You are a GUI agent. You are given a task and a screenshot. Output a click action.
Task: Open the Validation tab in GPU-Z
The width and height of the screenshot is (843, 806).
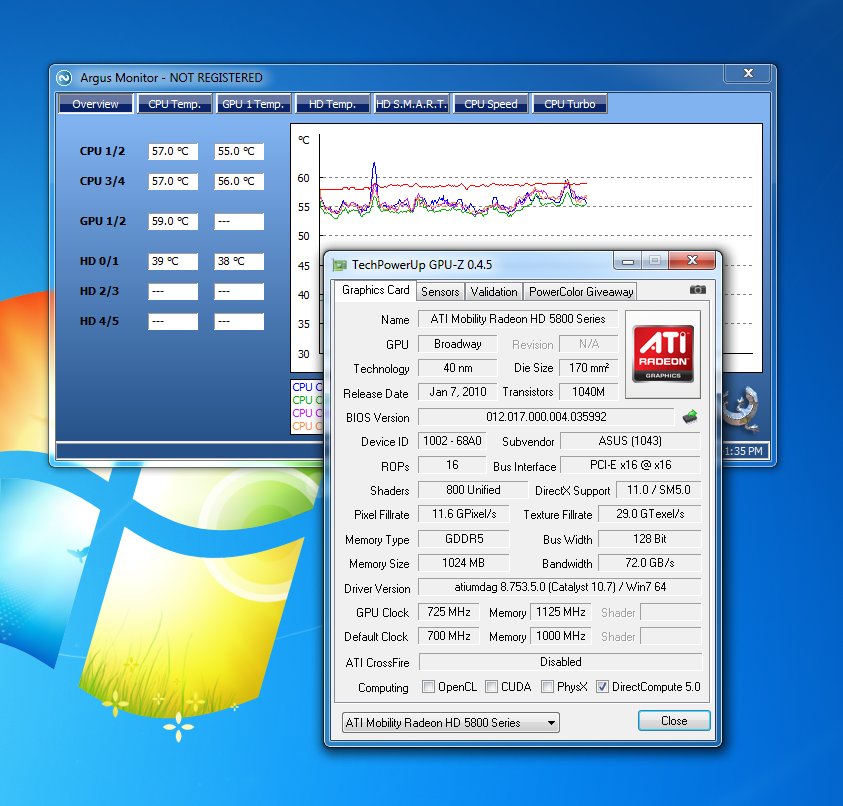coord(494,291)
